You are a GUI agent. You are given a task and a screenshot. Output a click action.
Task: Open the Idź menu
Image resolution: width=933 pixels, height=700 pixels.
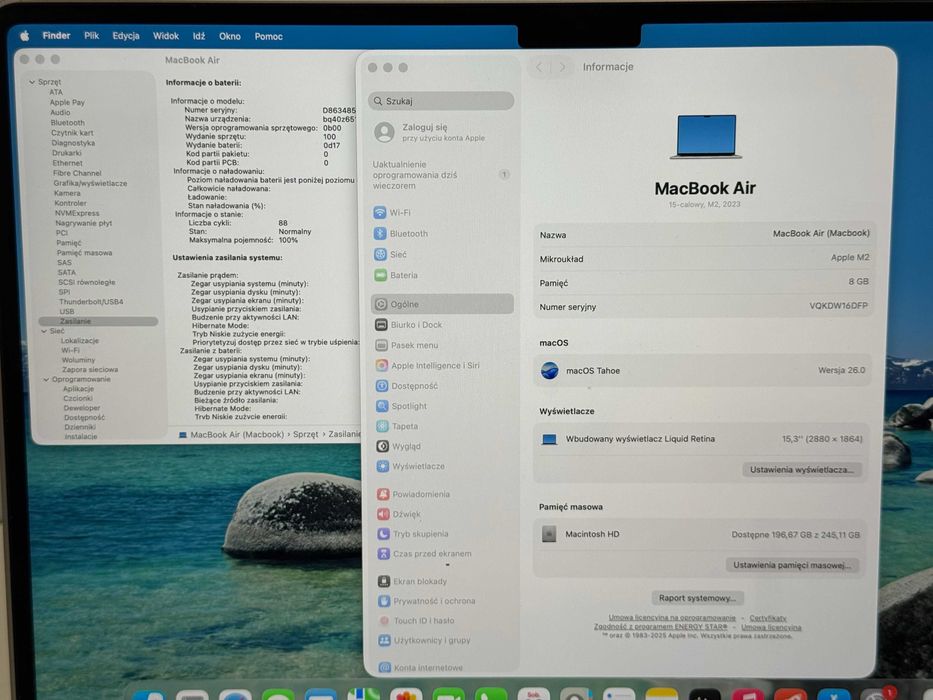click(x=199, y=36)
